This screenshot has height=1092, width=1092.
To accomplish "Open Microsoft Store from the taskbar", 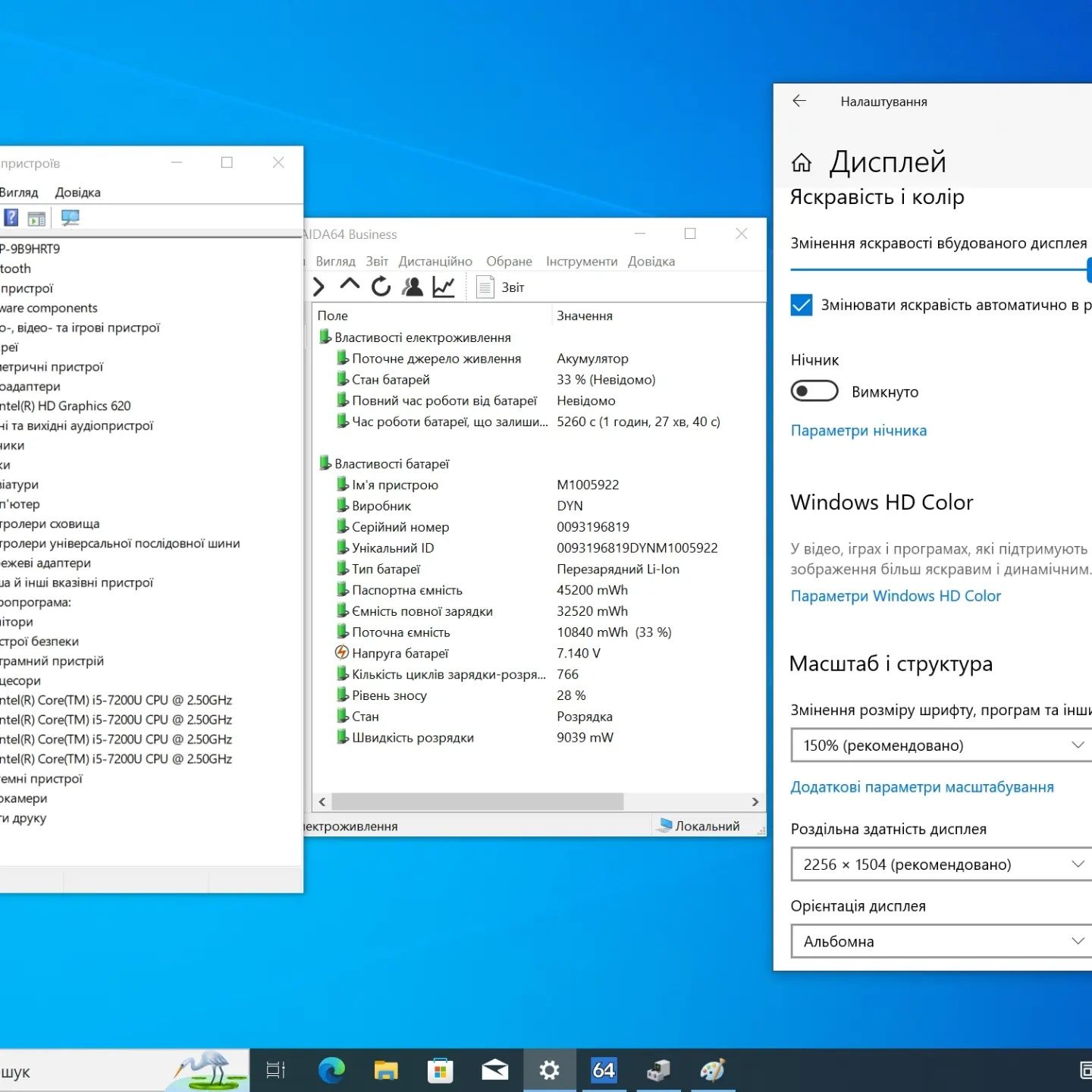I will pos(441,1070).
